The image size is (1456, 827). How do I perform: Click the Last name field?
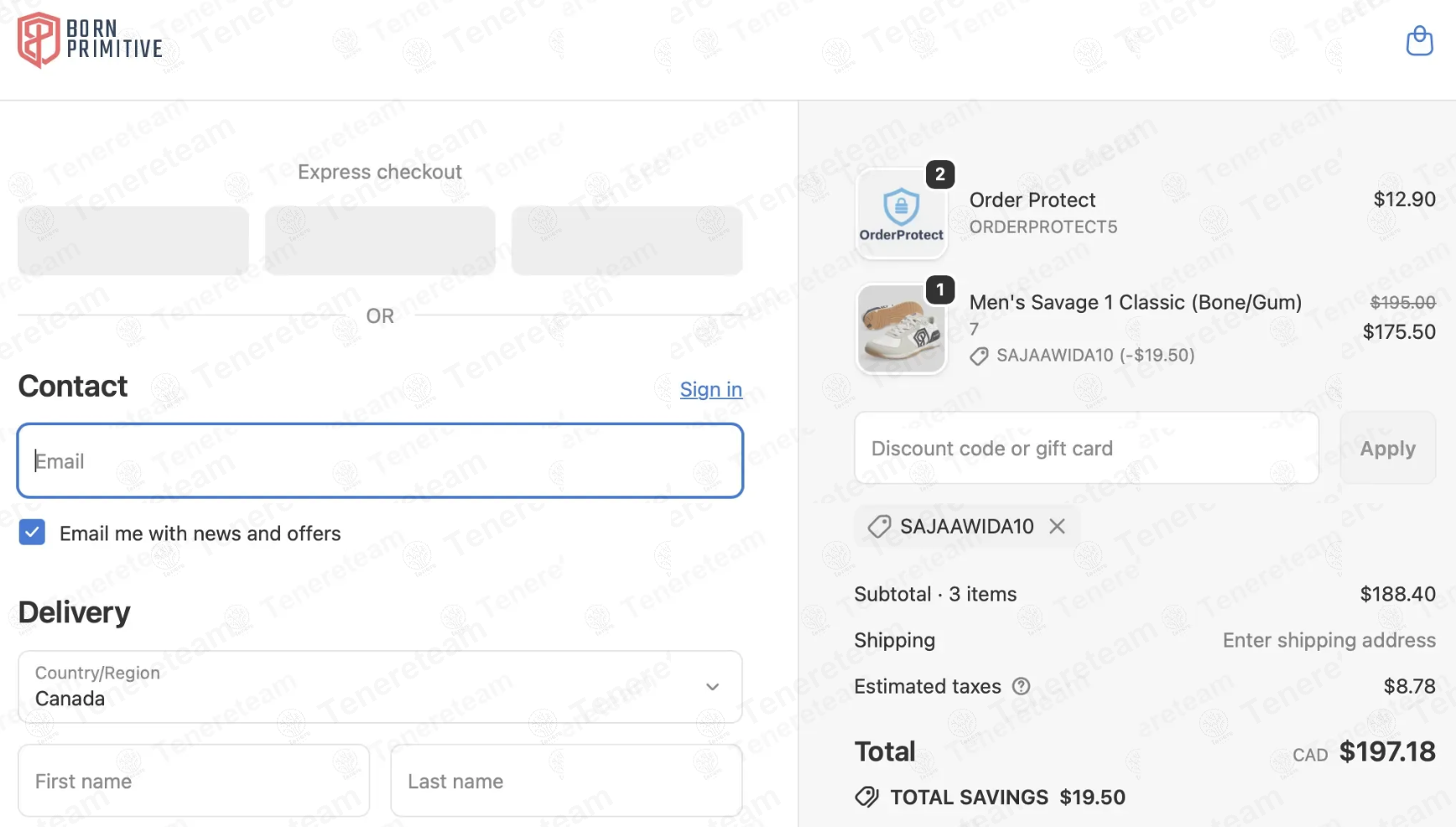(x=566, y=781)
